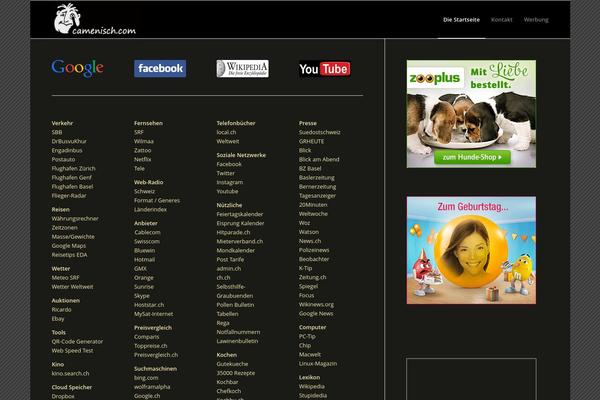Viewport: 600px width, 400px height.
Task: Open the Spiegel link
Action: (308, 286)
